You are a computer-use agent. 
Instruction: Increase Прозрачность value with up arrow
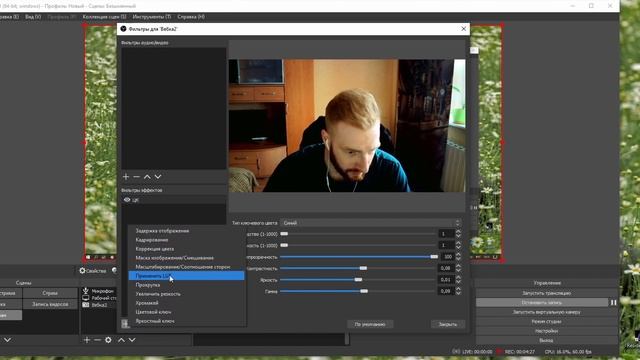(x=458, y=255)
